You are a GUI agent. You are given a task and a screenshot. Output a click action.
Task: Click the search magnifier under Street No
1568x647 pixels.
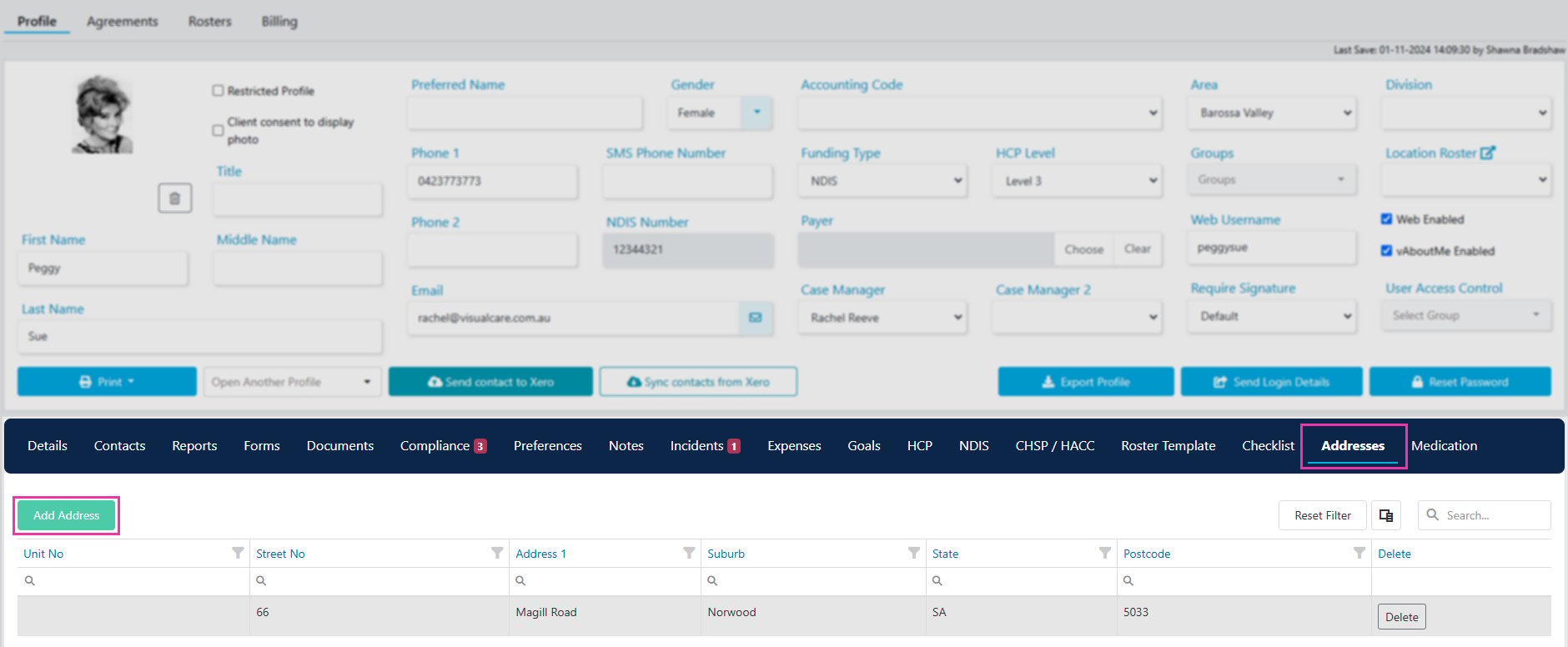[261, 580]
